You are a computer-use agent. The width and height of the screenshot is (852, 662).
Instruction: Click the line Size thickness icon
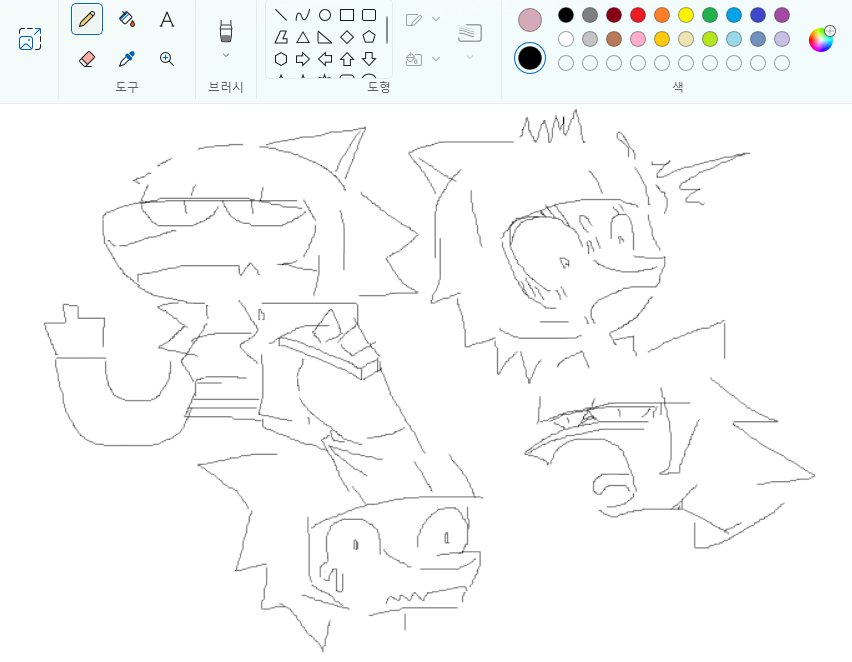(x=470, y=33)
